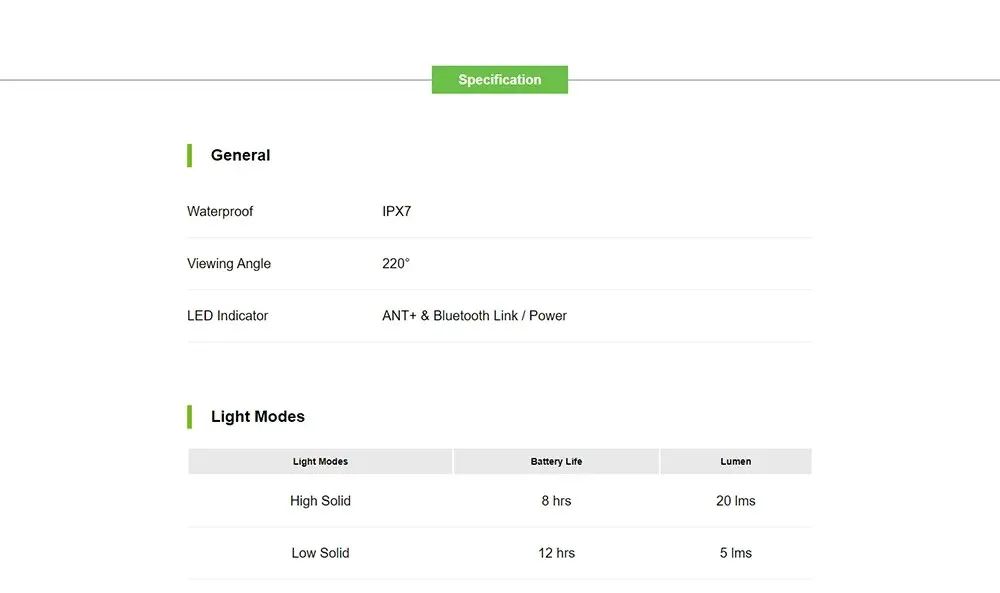
Task: Click the Waterproof label
Action: coord(220,211)
